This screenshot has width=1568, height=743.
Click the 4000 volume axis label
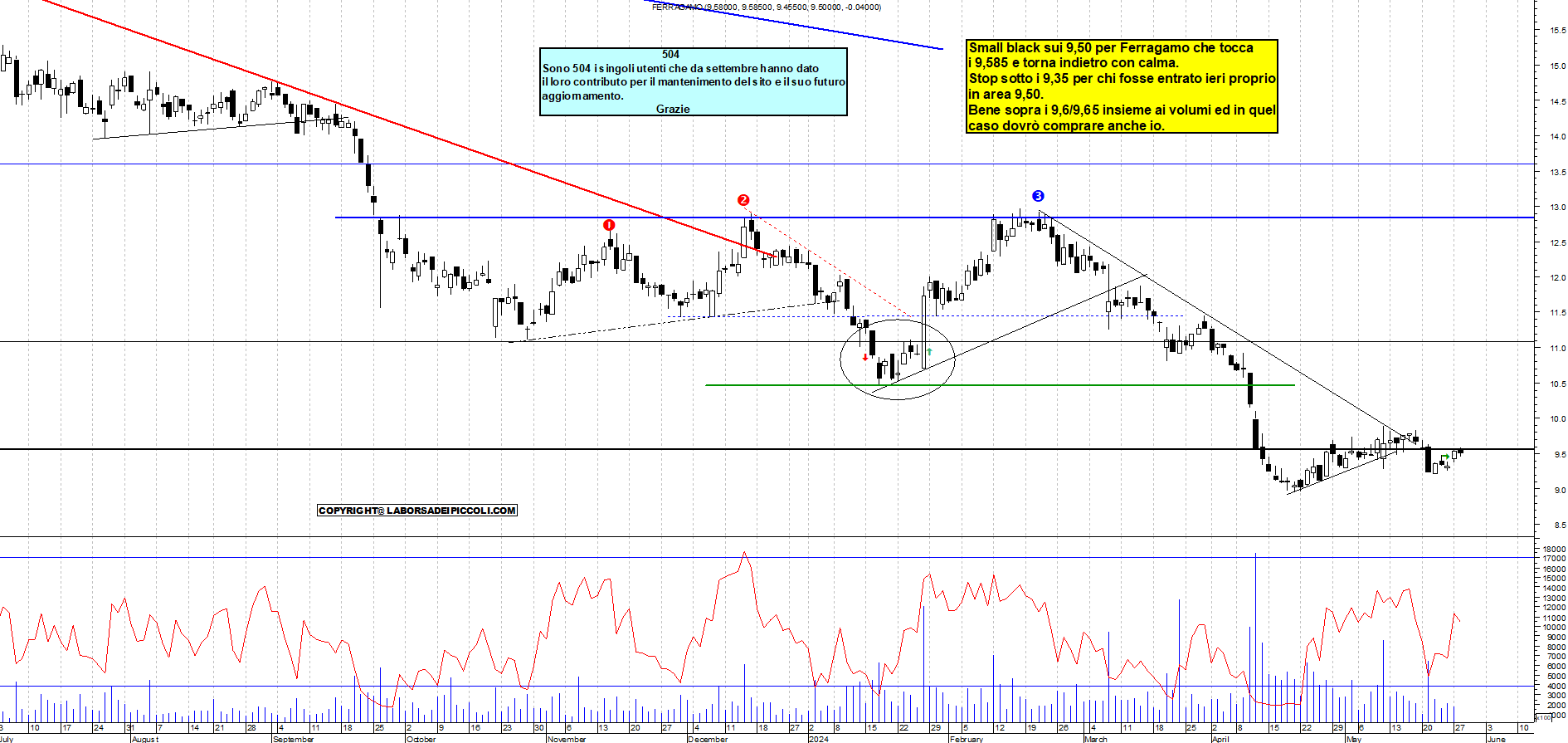[1556, 686]
